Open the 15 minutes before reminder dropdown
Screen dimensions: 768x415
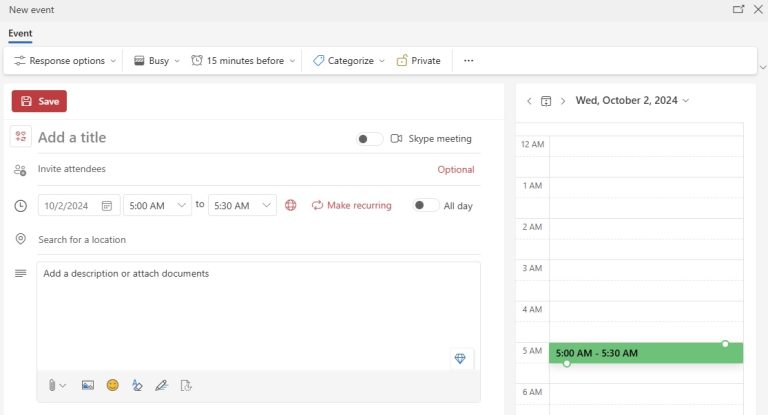pos(244,61)
